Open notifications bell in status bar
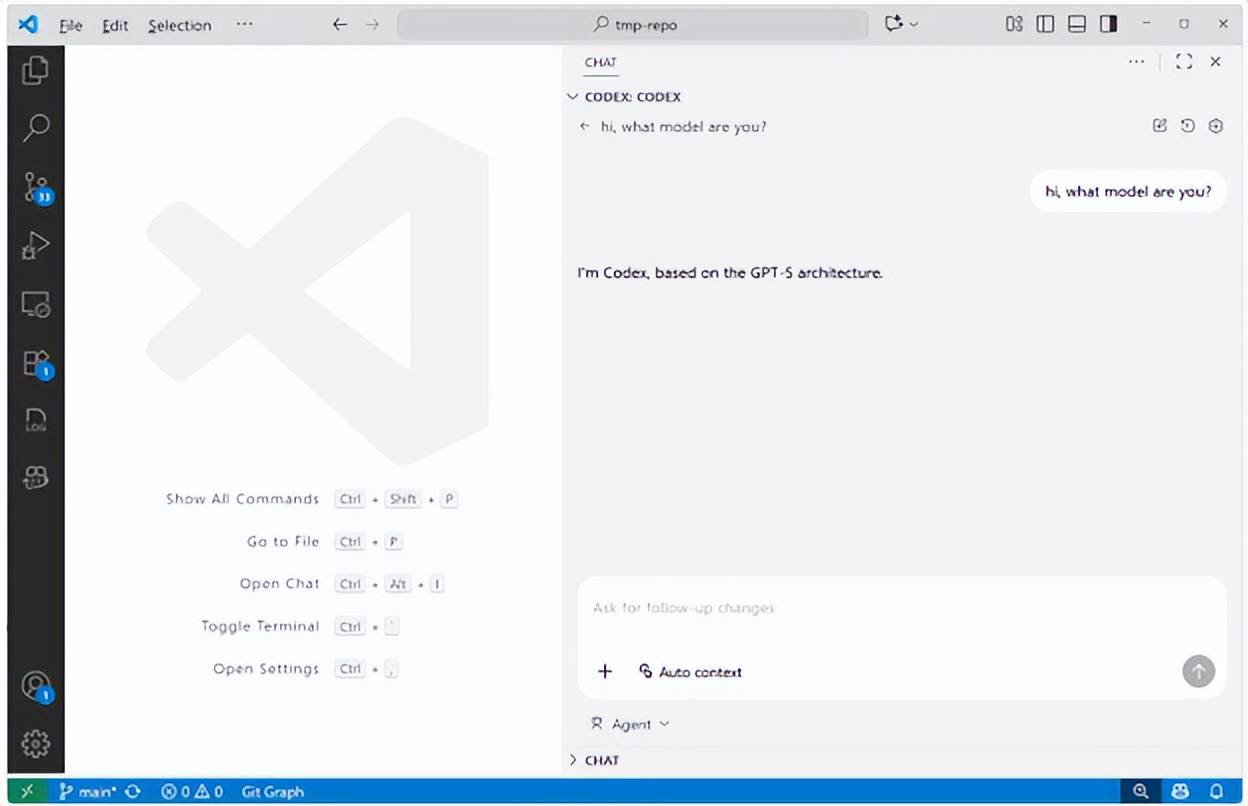1248x806 pixels. tap(1217, 791)
